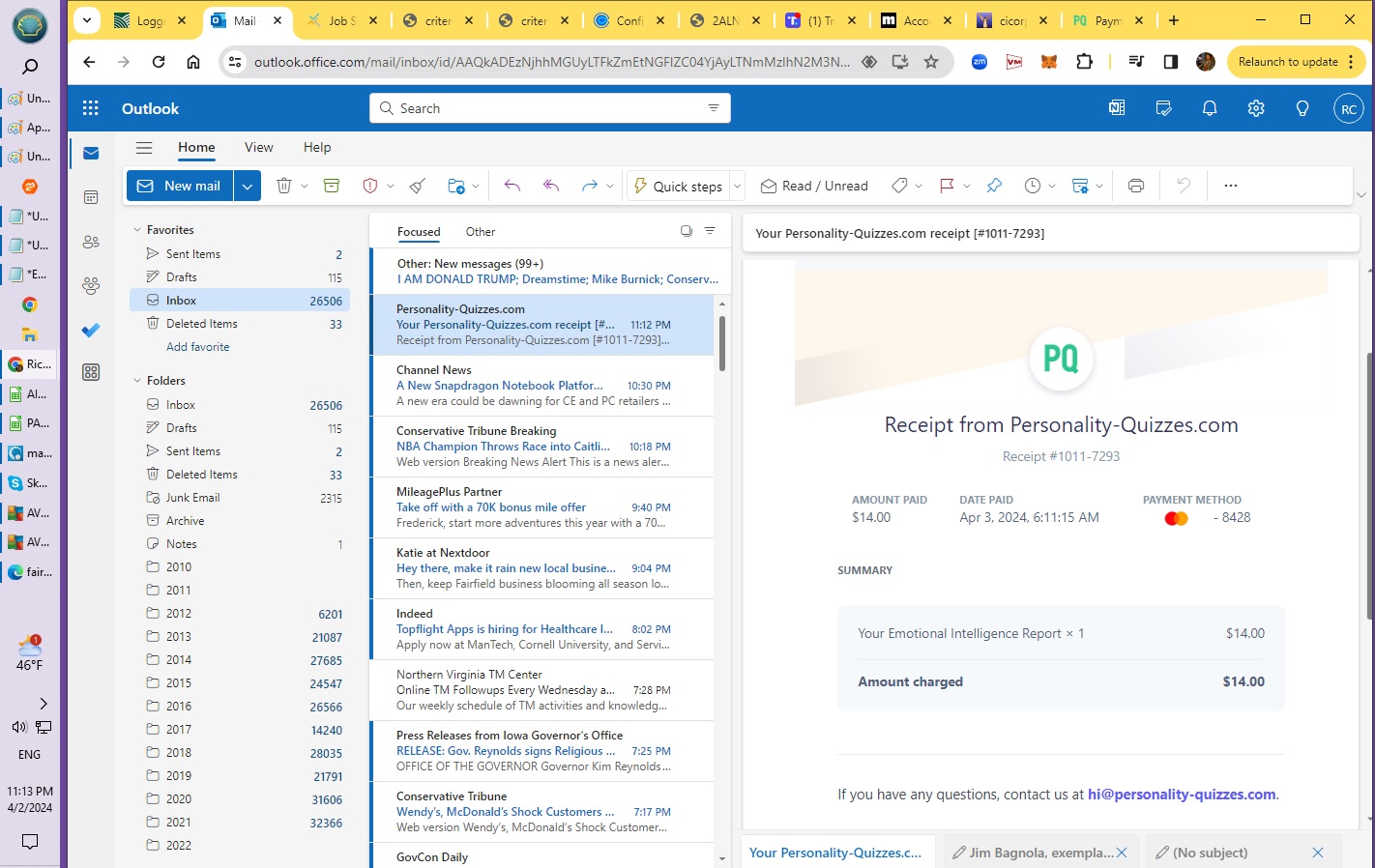The width and height of the screenshot is (1375, 868).
Task: Forward the message
Action: coord(589,186)
